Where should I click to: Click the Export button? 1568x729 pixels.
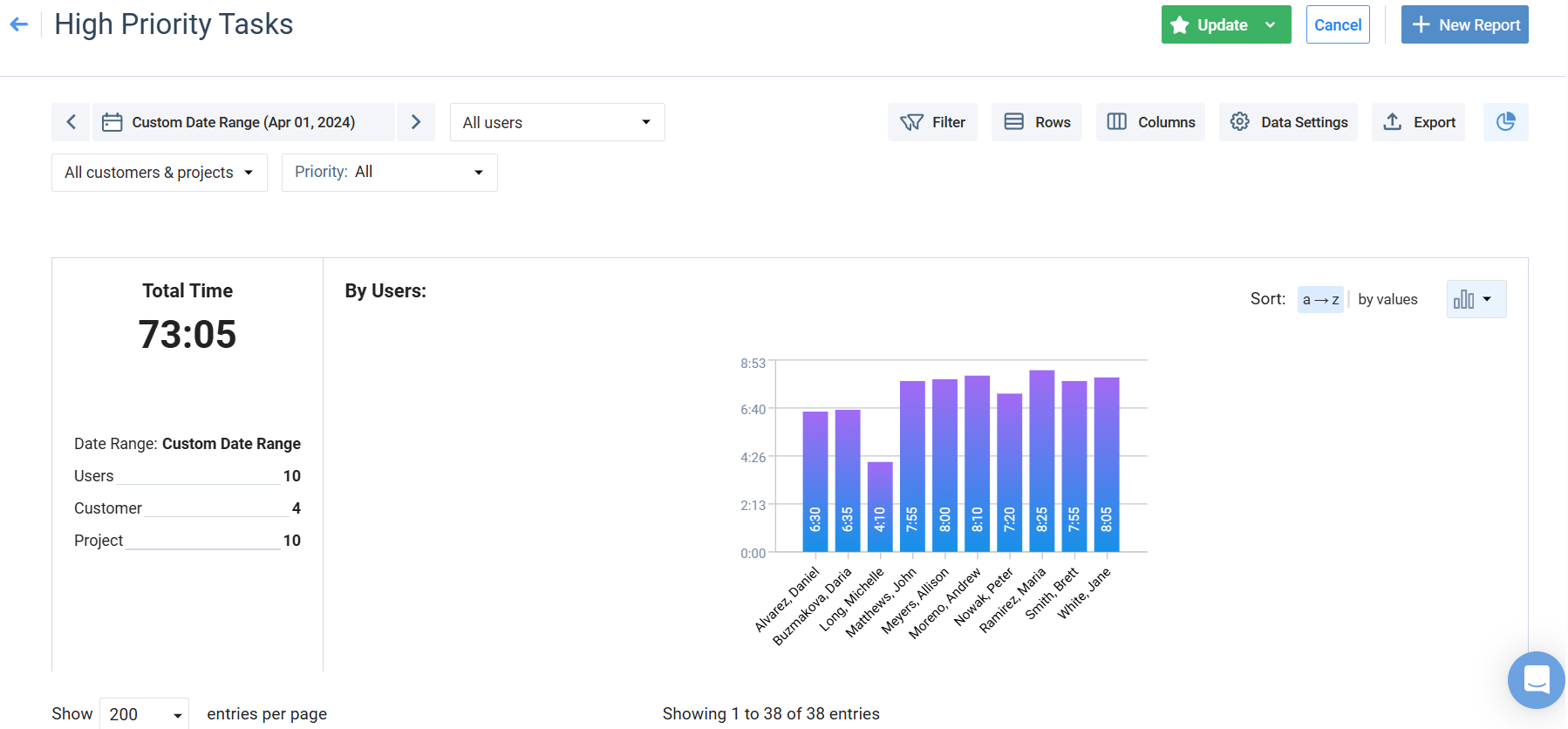(1418, 122)
